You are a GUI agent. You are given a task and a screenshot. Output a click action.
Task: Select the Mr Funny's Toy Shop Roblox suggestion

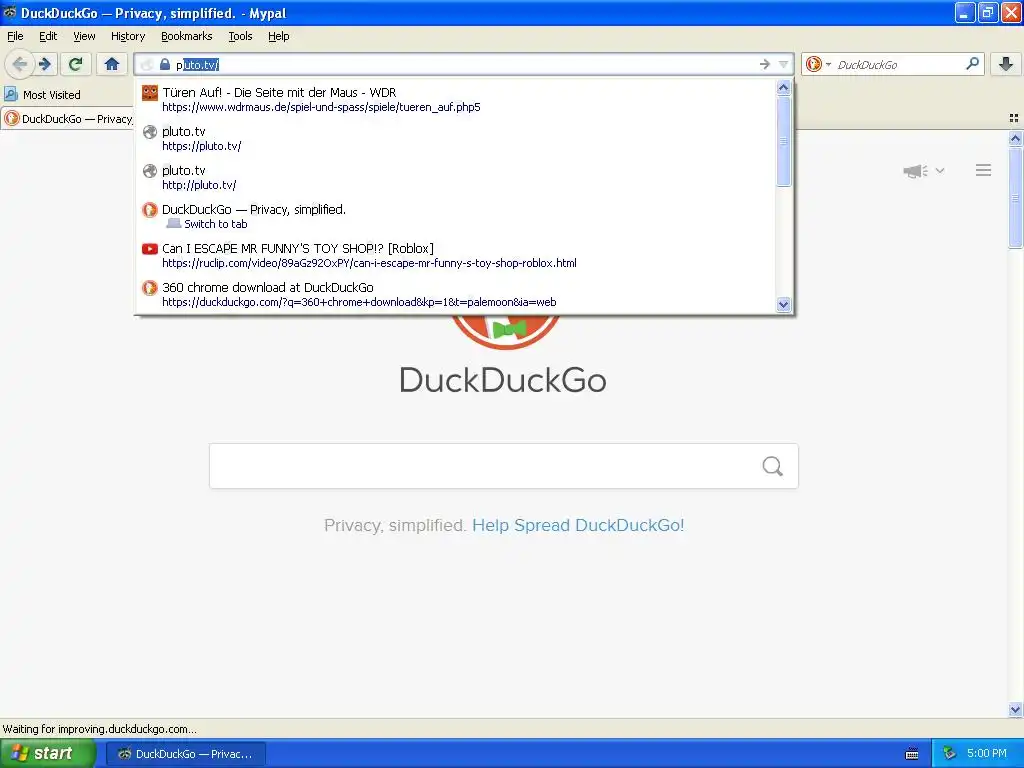[x=456, y=255]
